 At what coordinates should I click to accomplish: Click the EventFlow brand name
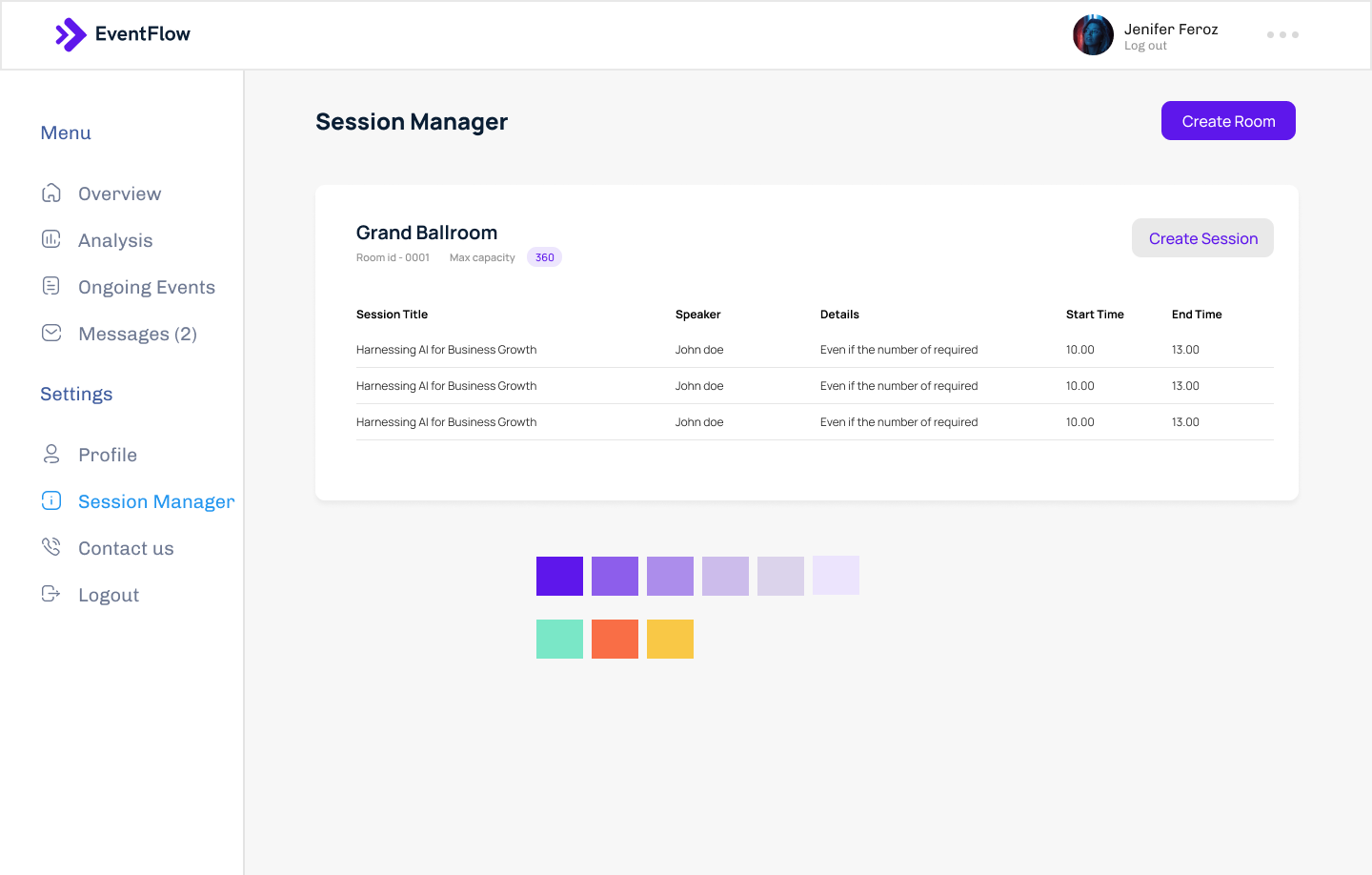point(143,34)
